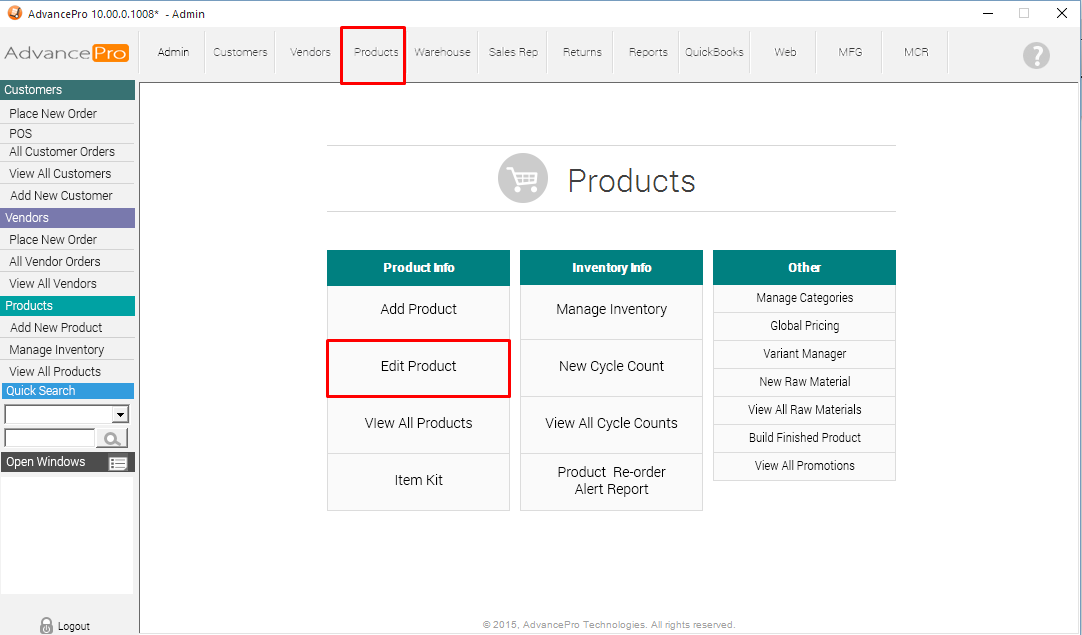Open the Item Kit button

tap(418, 481)
